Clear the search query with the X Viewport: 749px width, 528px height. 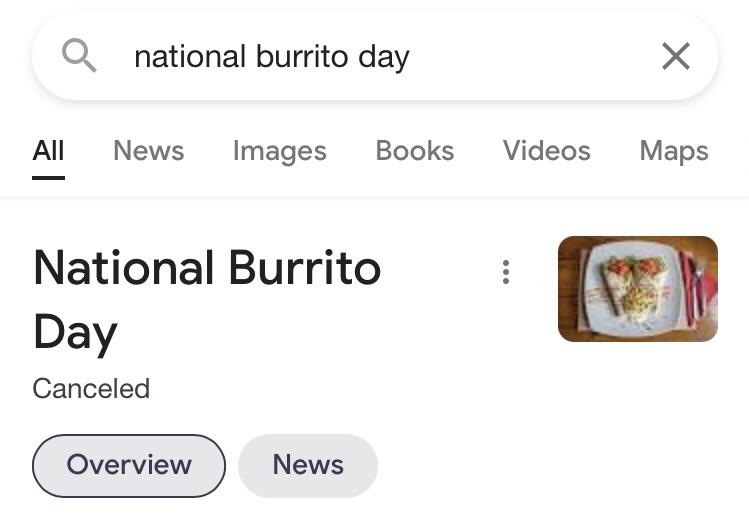tap(676, 57)
